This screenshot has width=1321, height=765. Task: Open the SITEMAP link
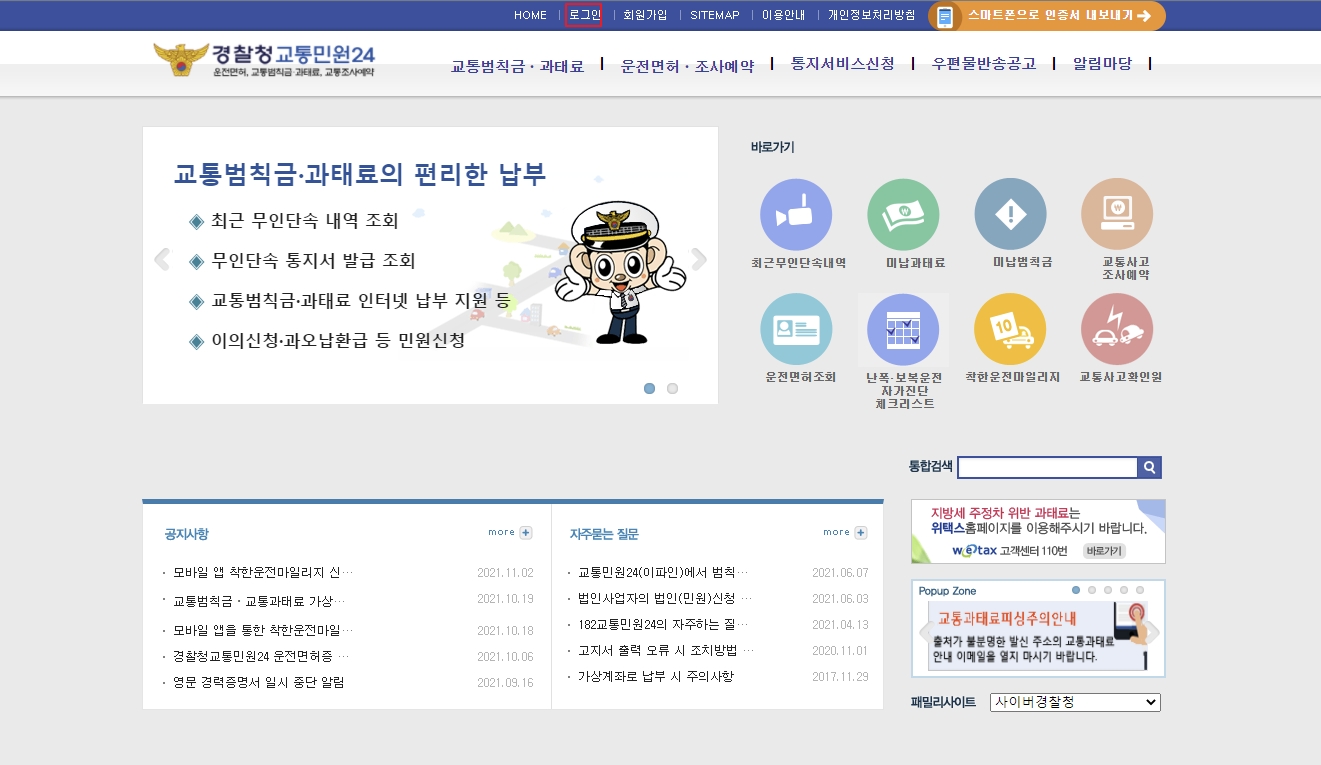[x=715, y=15]
